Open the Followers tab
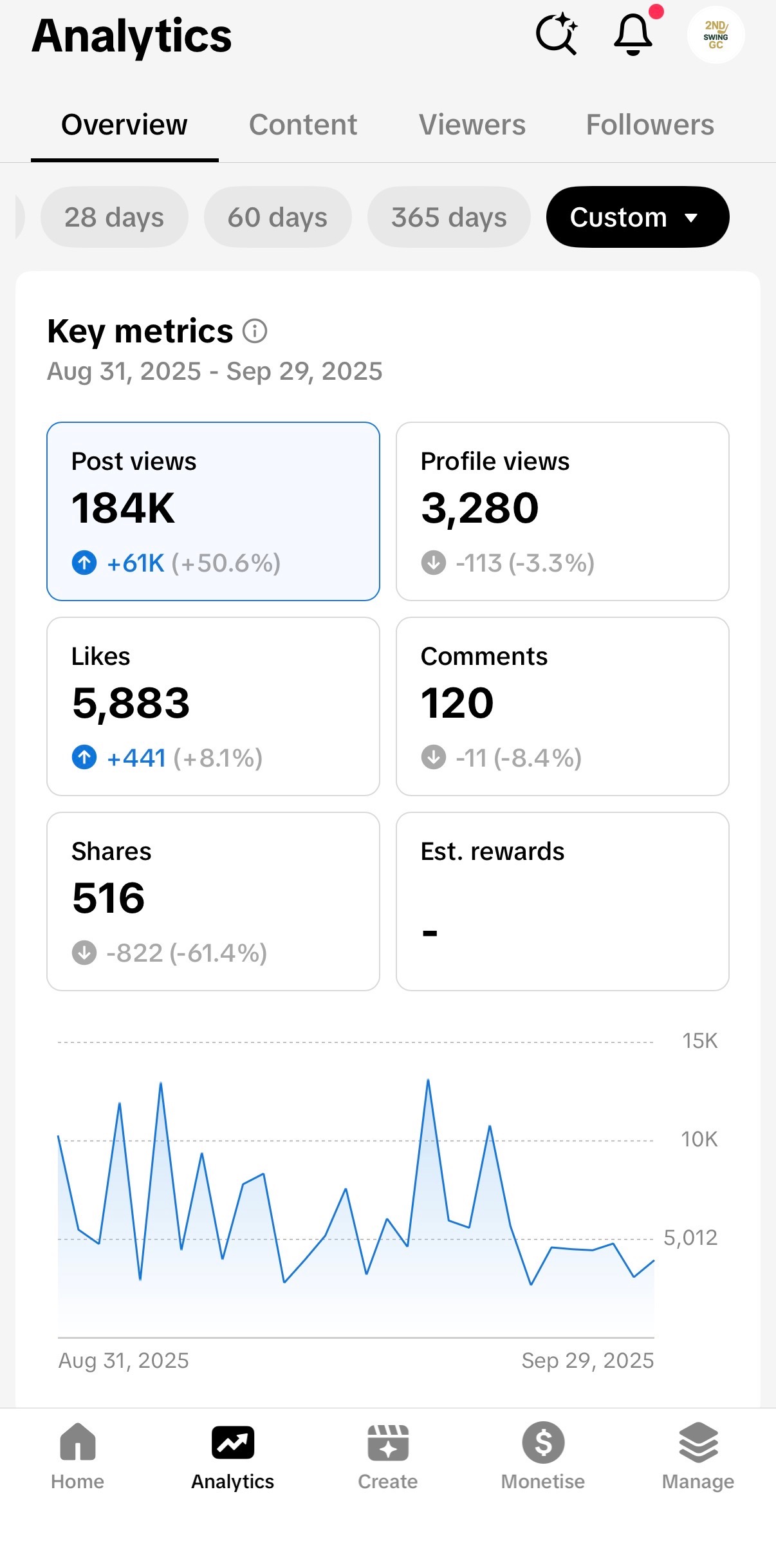The image size is (776, 1568). pos(650,125)
